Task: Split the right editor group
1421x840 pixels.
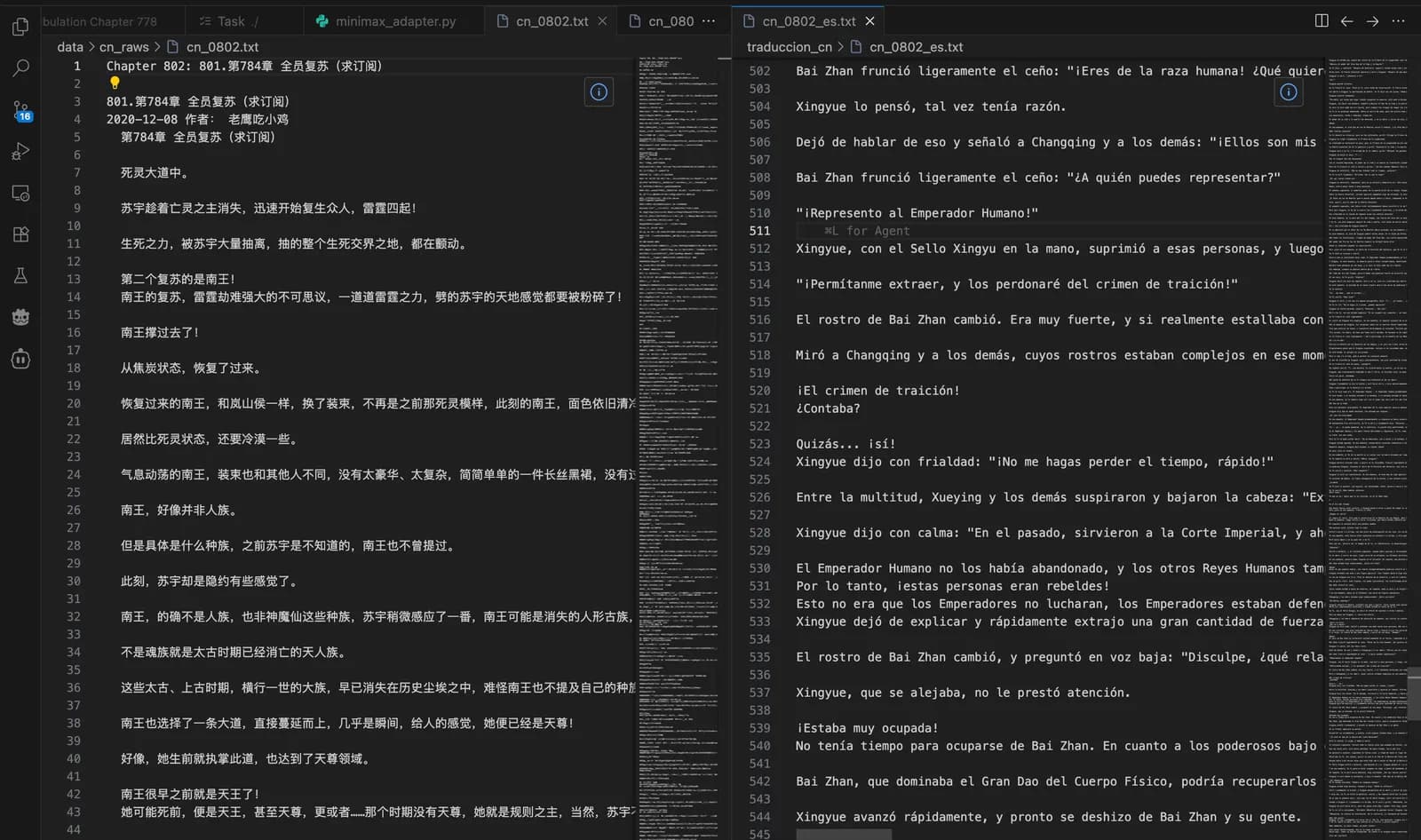Action: tap(1322, 20)
